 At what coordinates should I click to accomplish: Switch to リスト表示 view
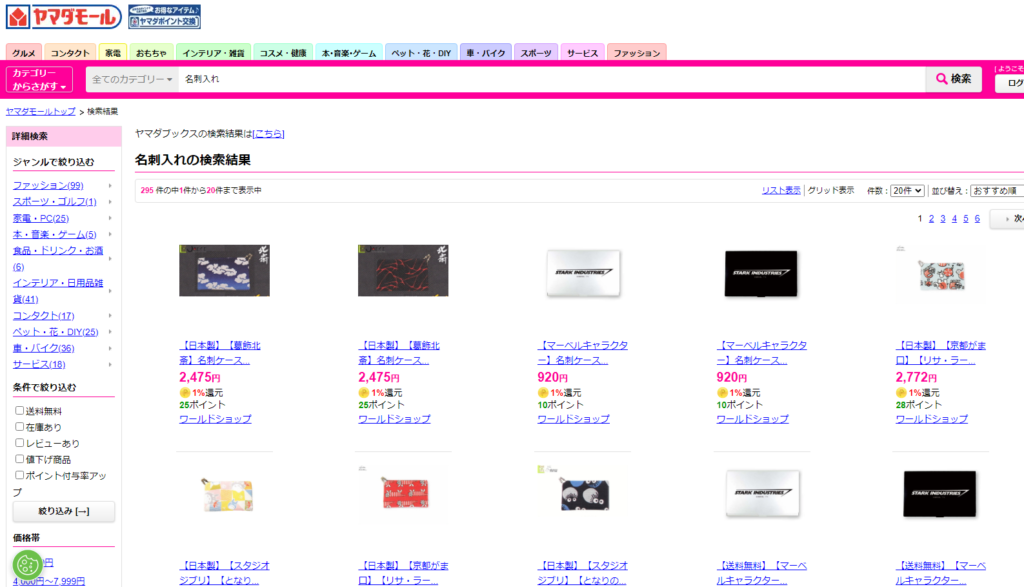coord(781,191)
